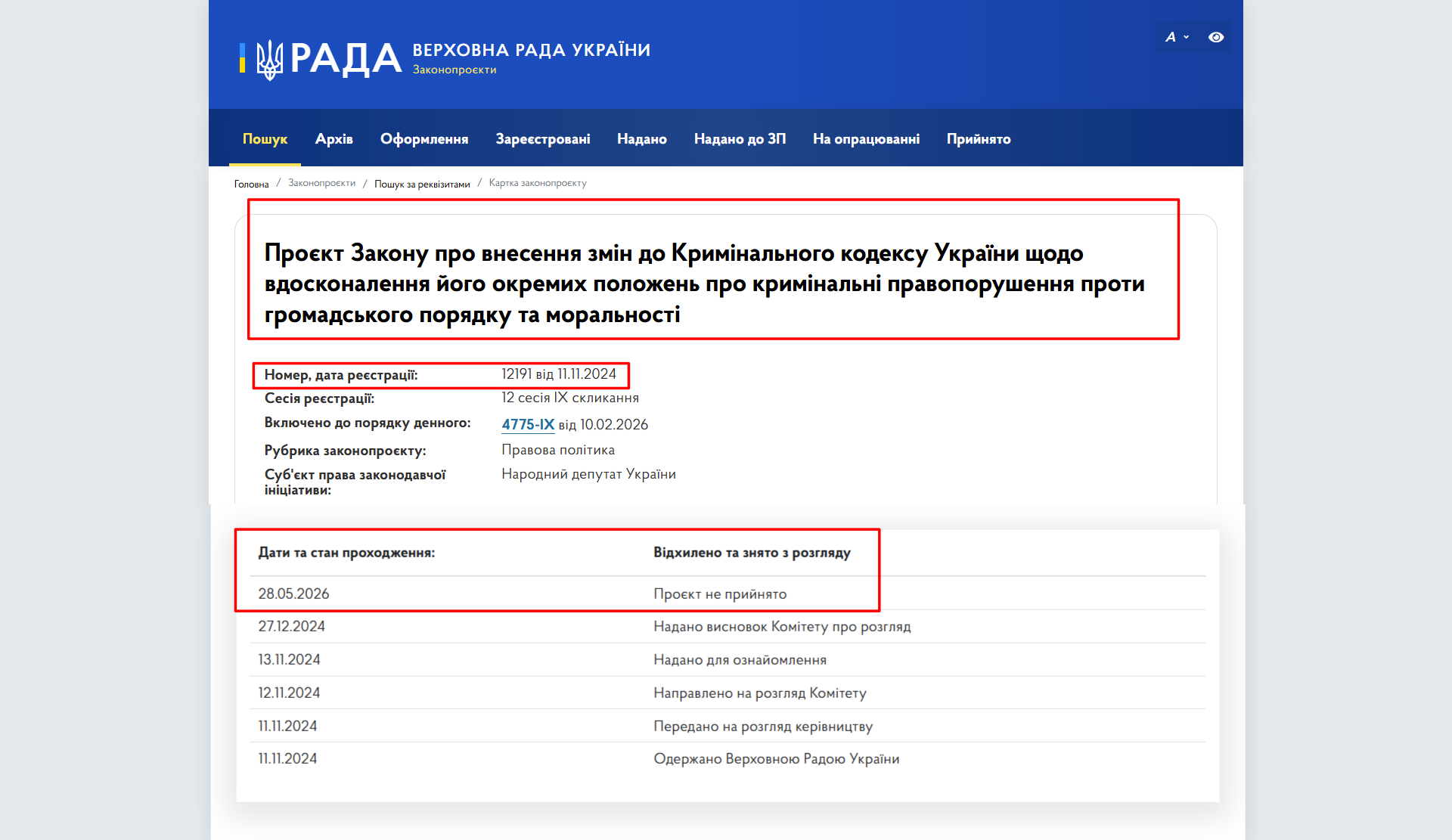Click Дати та стан проходження label

click(346, 553)
